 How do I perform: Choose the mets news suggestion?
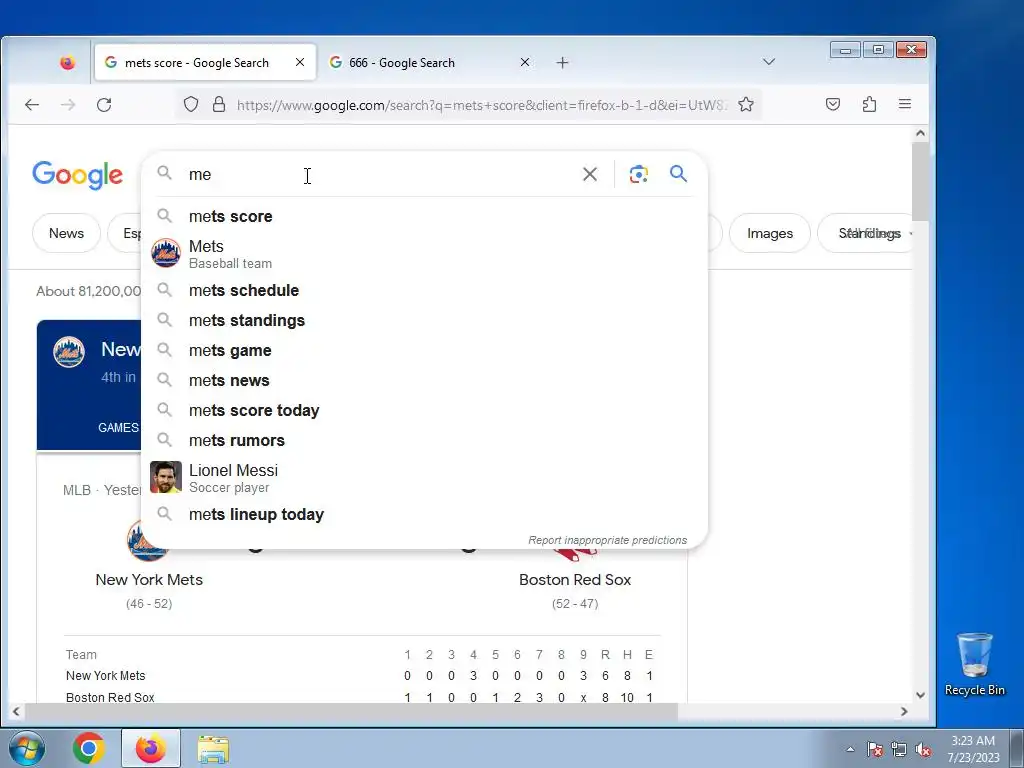click(x=424, y=380)
